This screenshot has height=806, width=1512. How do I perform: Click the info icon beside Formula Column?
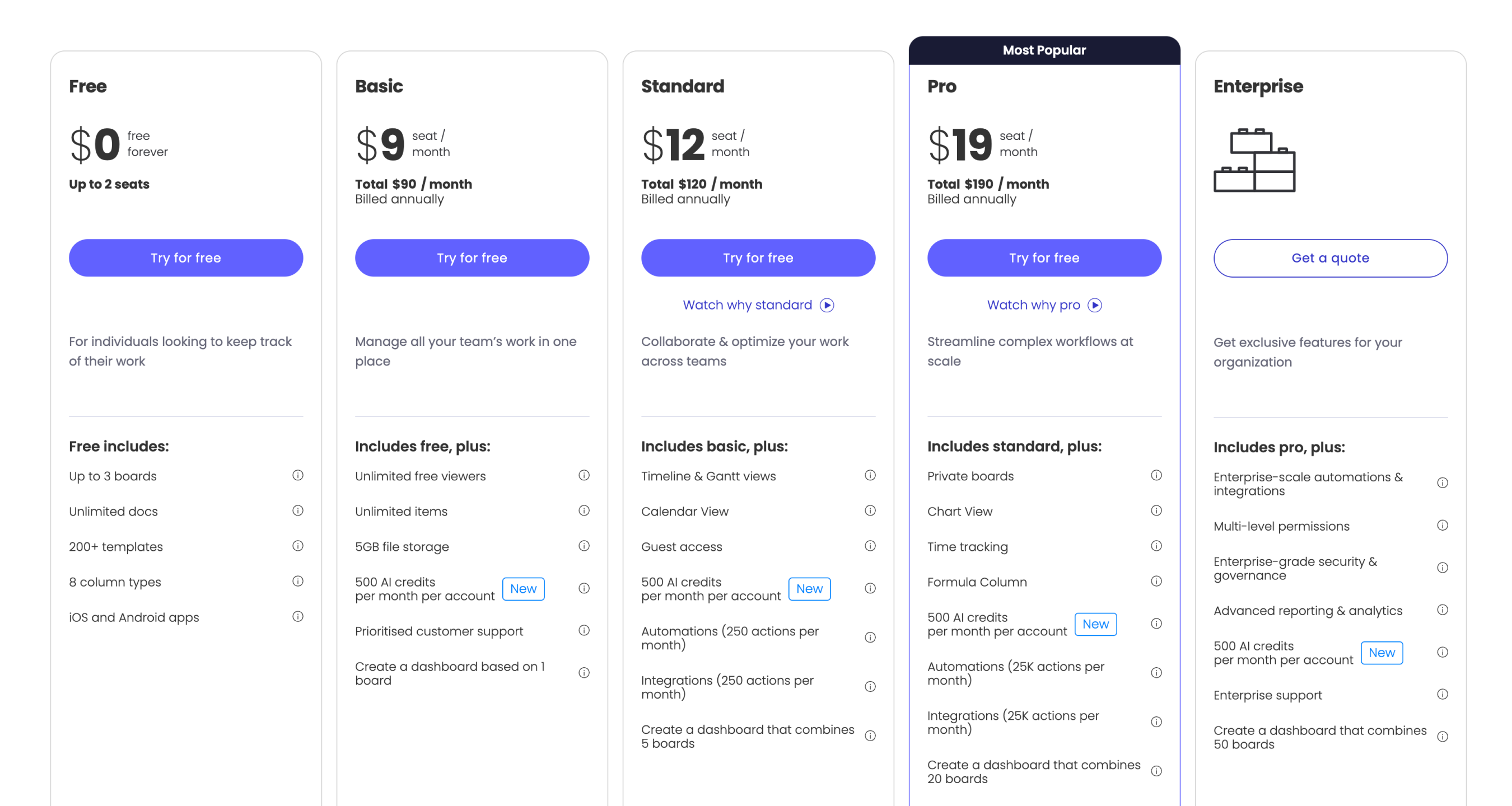coord(1157,582)
